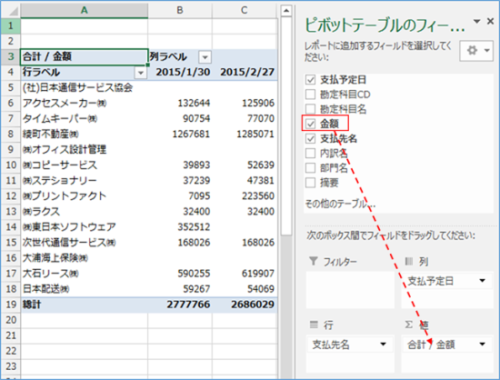Viewport: 500px width, 380px height.
Task: Close the PivotTable field list pane
Action: tap(490, 21)
